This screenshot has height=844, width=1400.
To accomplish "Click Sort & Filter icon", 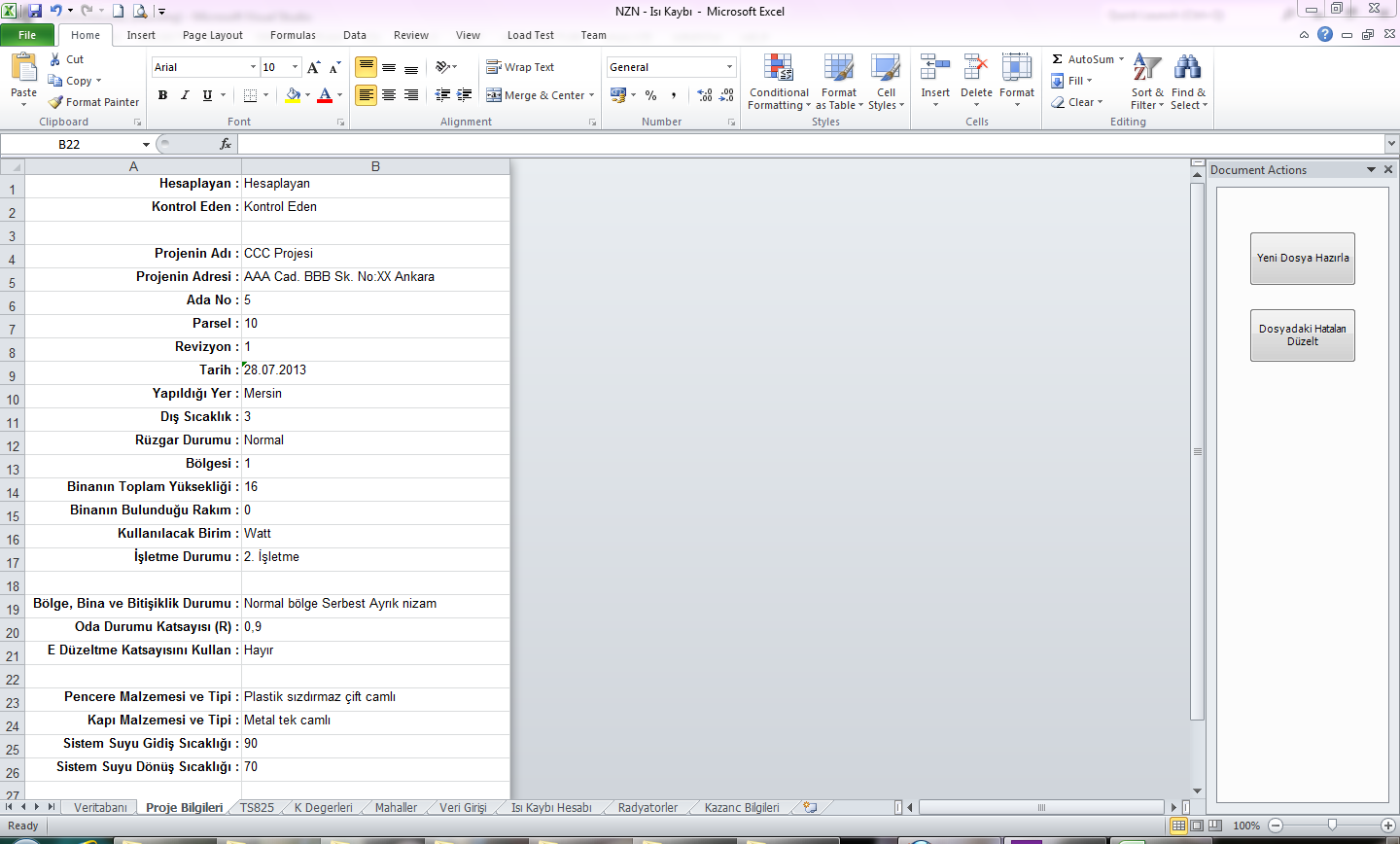I will [1147, 83].
